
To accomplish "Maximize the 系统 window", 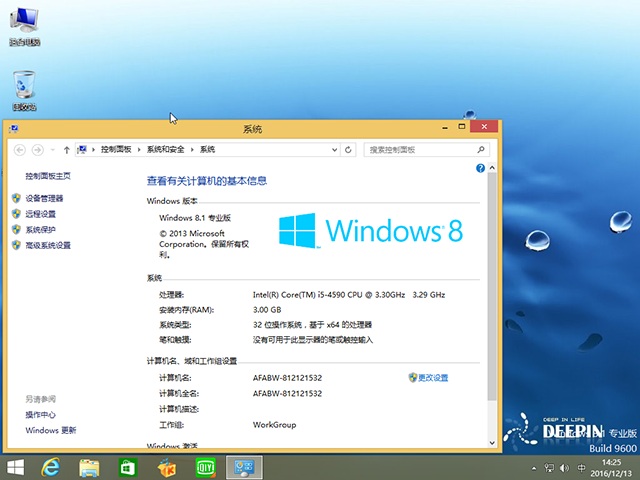I will (x=462, y=127).
